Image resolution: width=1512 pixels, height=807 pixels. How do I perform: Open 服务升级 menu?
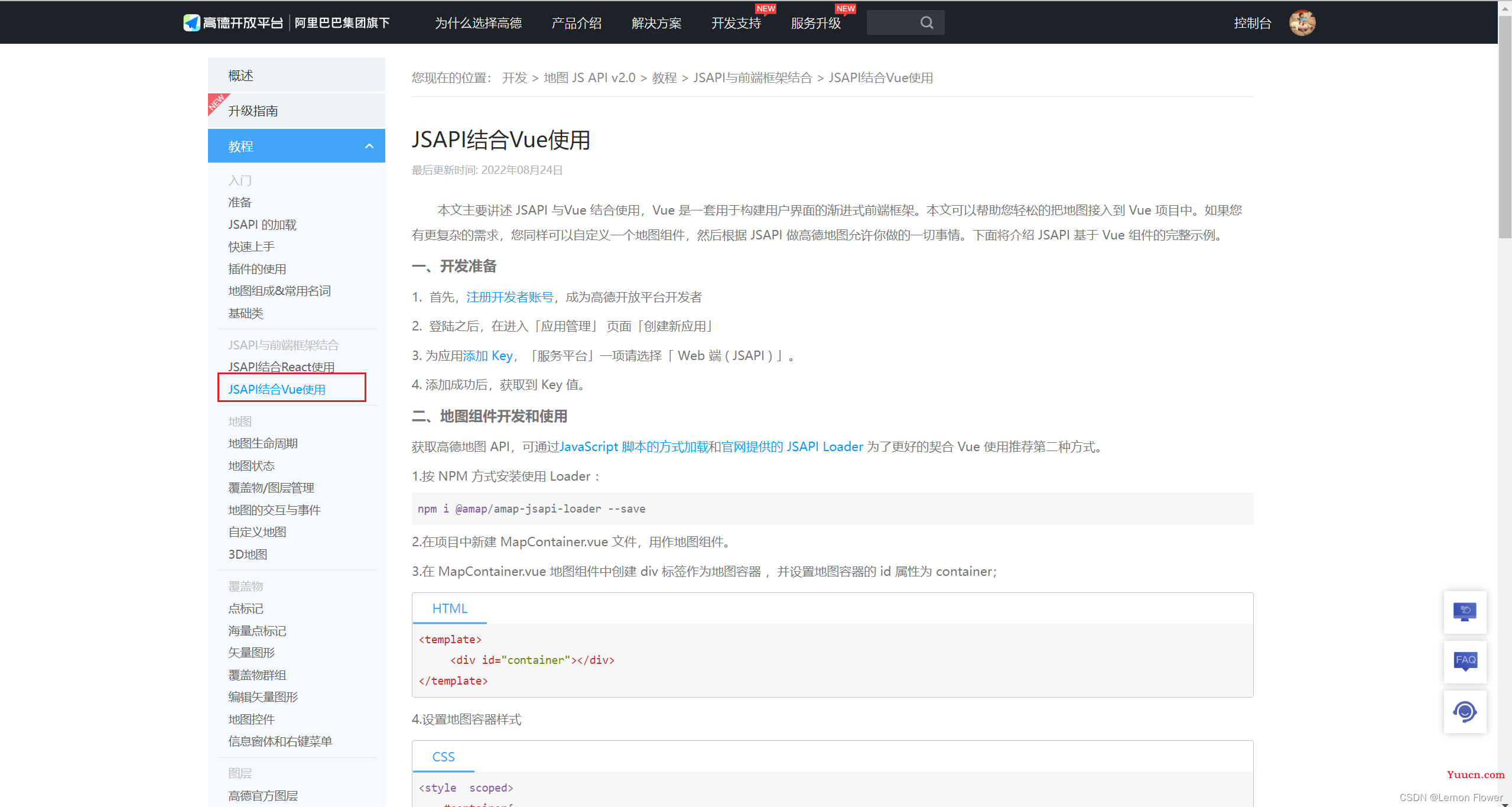click(816, 23)
